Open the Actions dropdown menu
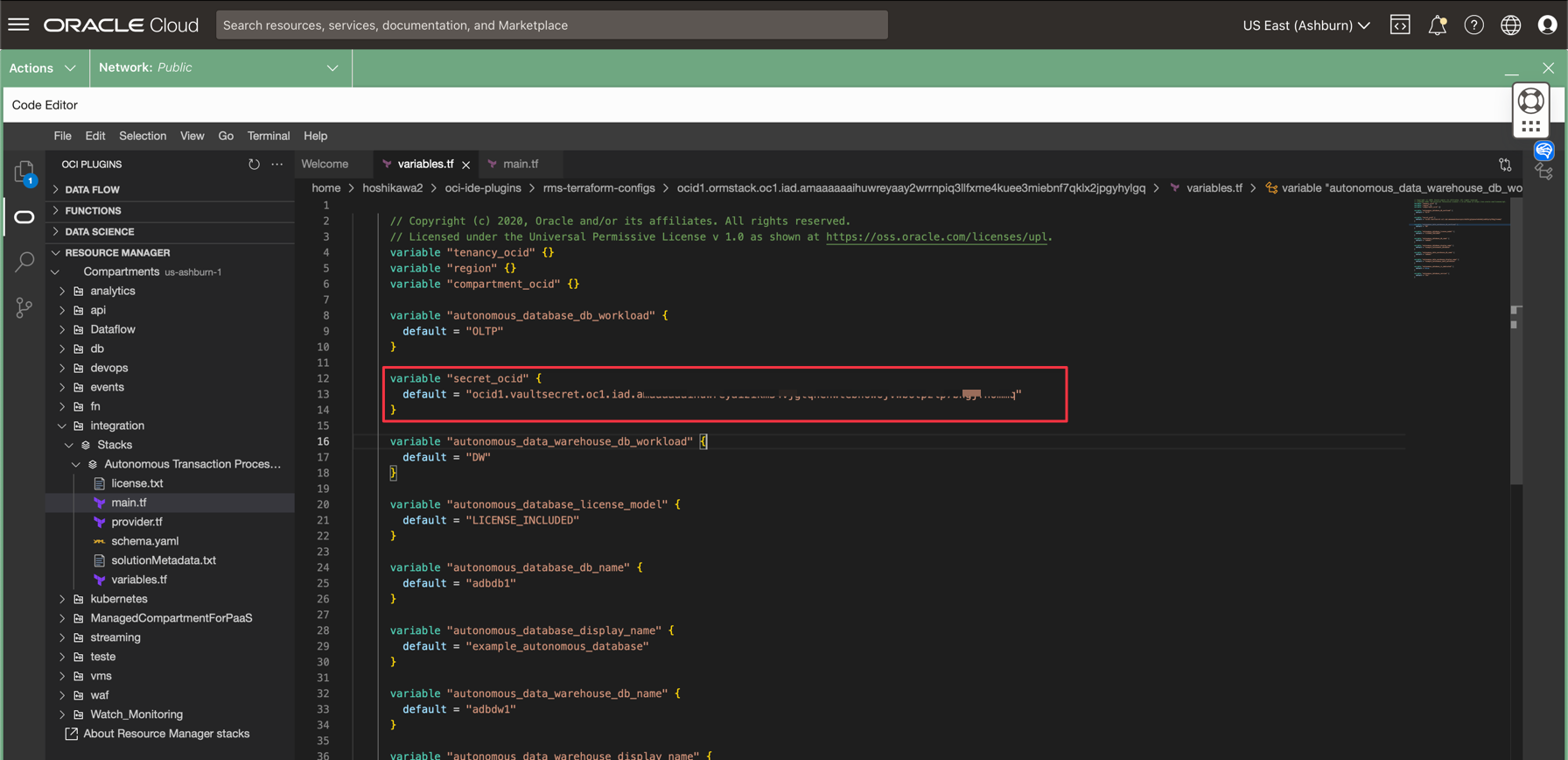The height and width of the screenshot is (760, 1568). (42, 68)
